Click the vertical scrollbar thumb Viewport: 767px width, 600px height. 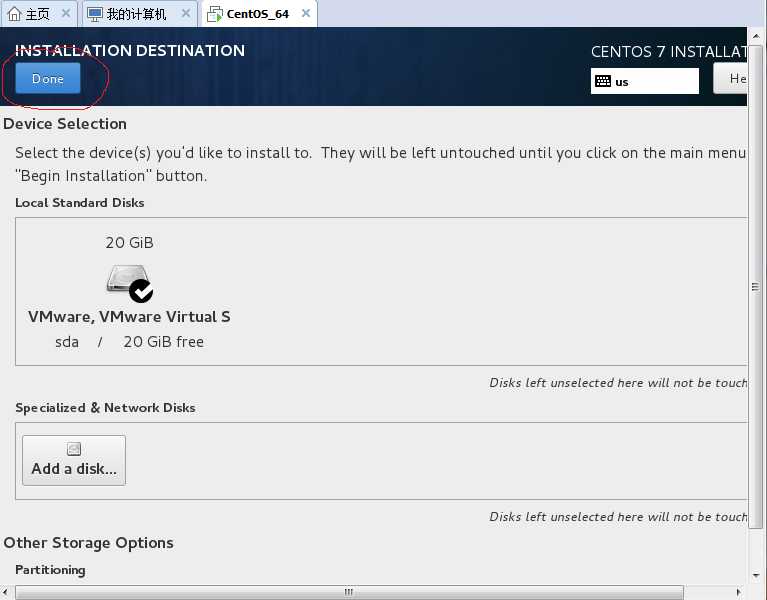pyautogui.click(x=756, y=287)
